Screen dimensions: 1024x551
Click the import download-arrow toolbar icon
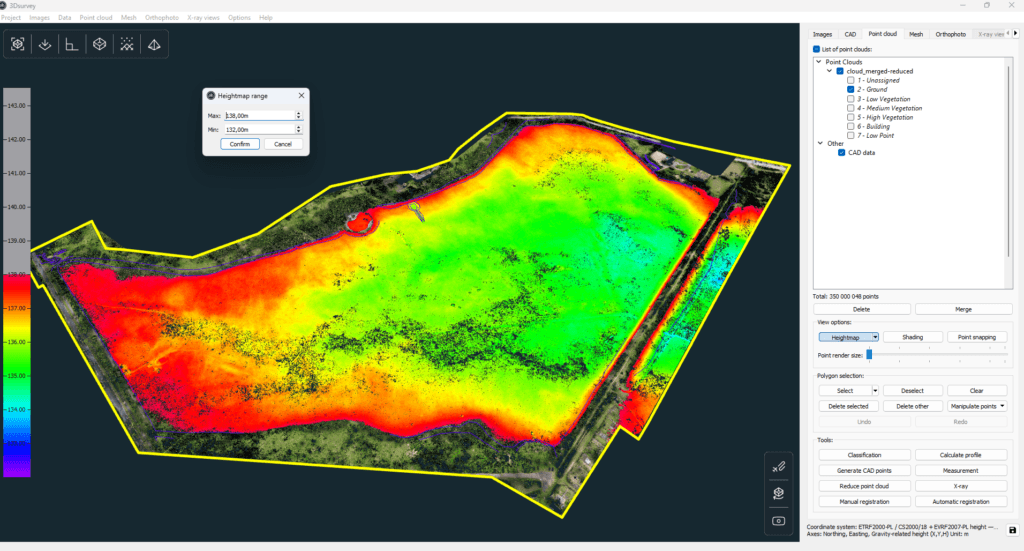click(45, 44)
